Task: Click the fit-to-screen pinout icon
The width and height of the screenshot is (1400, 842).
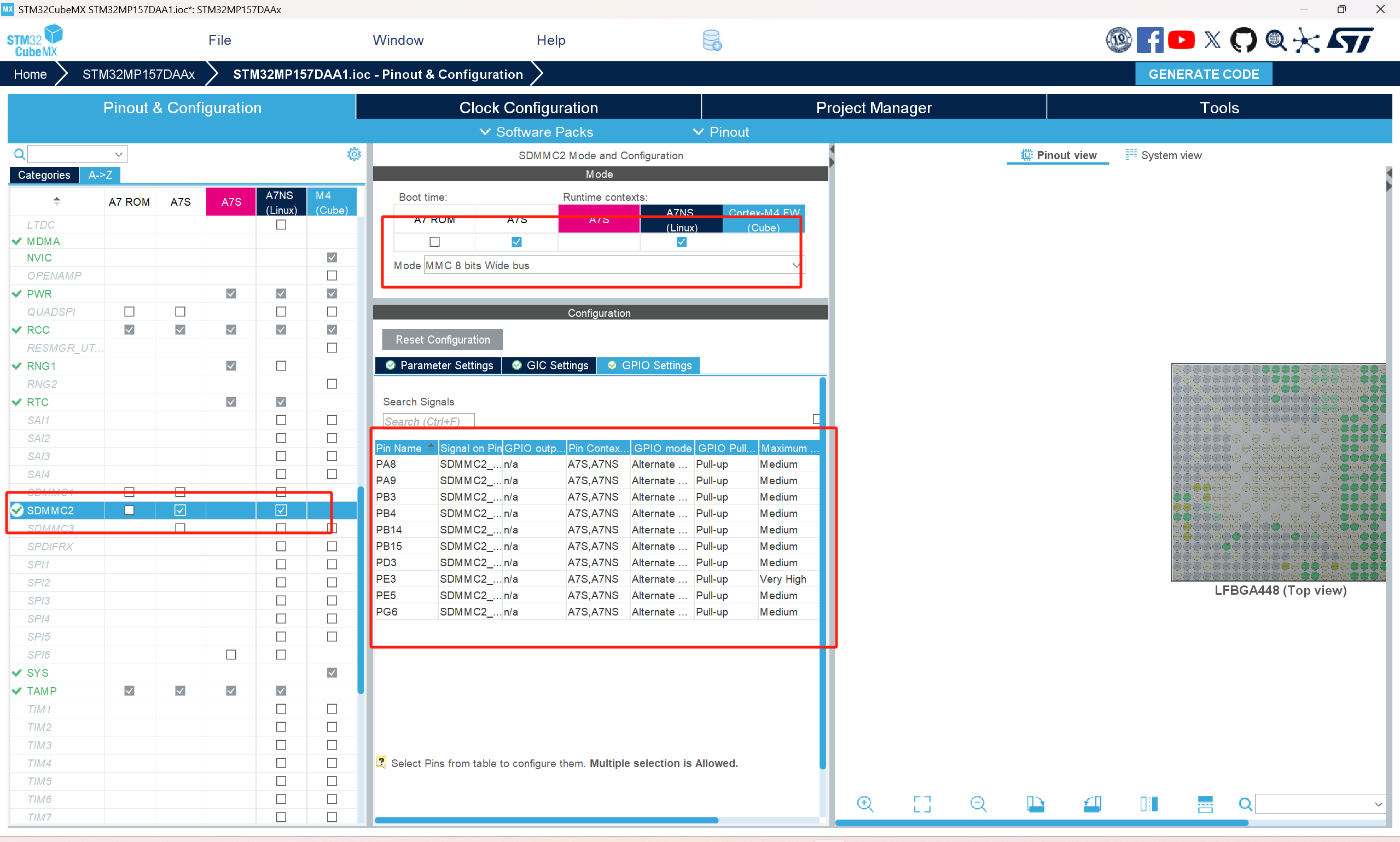Action: [922, 803]
